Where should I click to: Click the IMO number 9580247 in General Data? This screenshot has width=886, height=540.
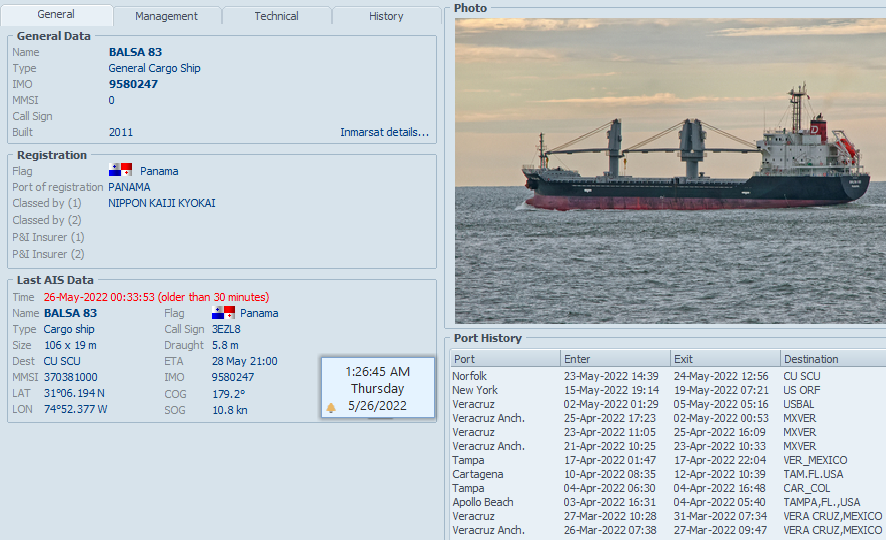pos(133,84)
